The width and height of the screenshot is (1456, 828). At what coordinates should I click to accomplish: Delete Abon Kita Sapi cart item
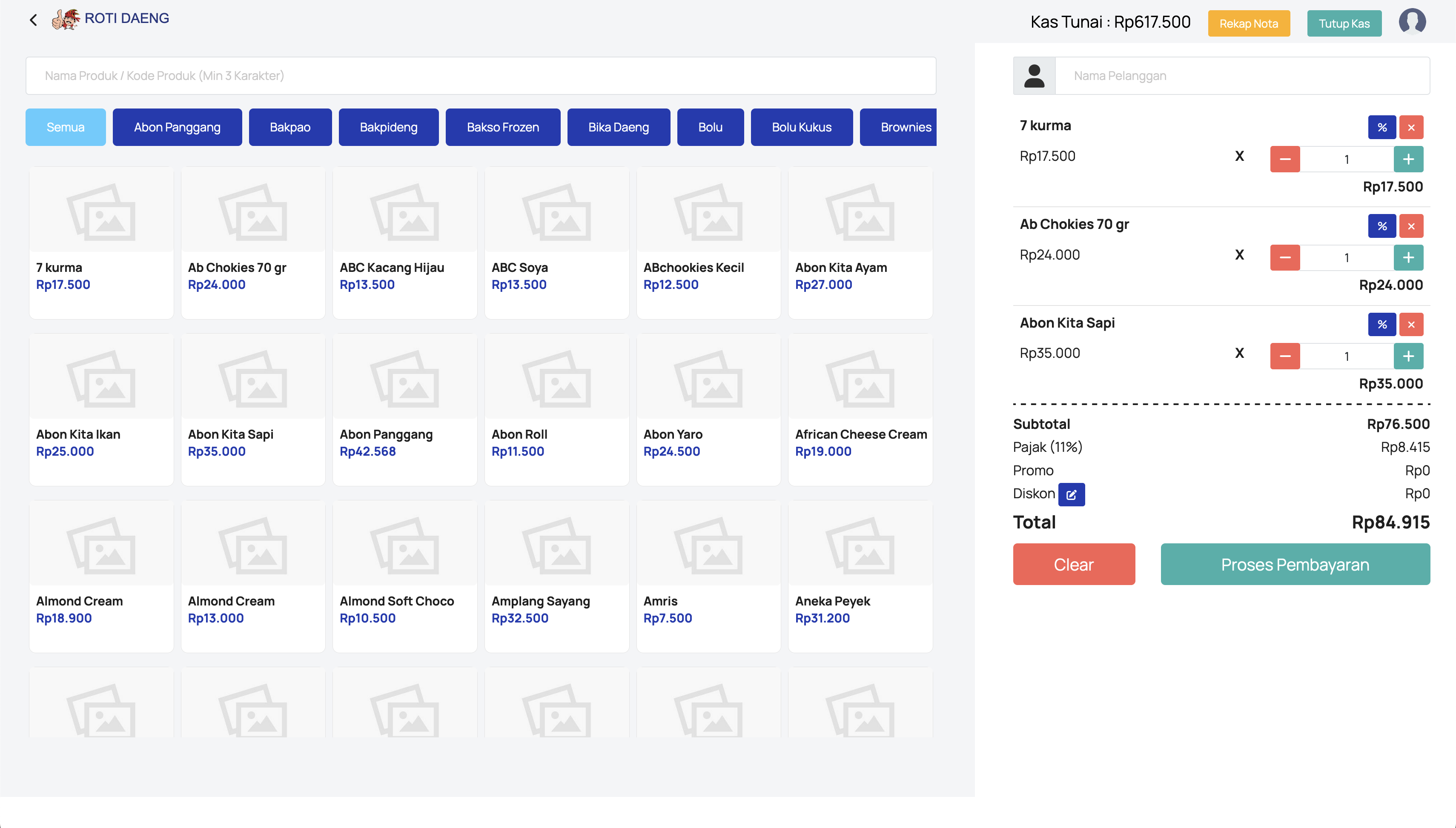1410,325
